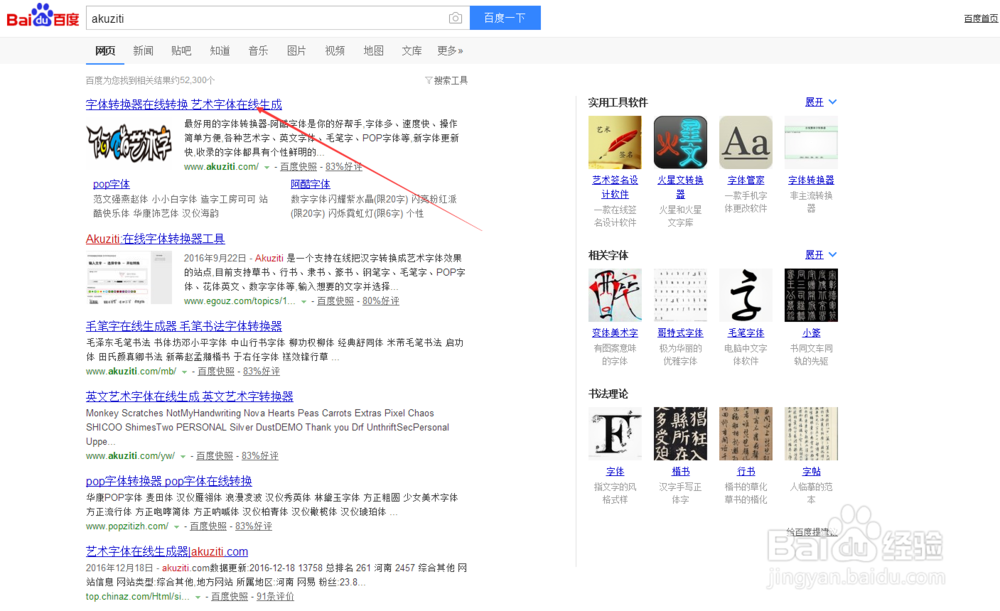
Task: Open 楷书 text link
Action: point(680,471)
